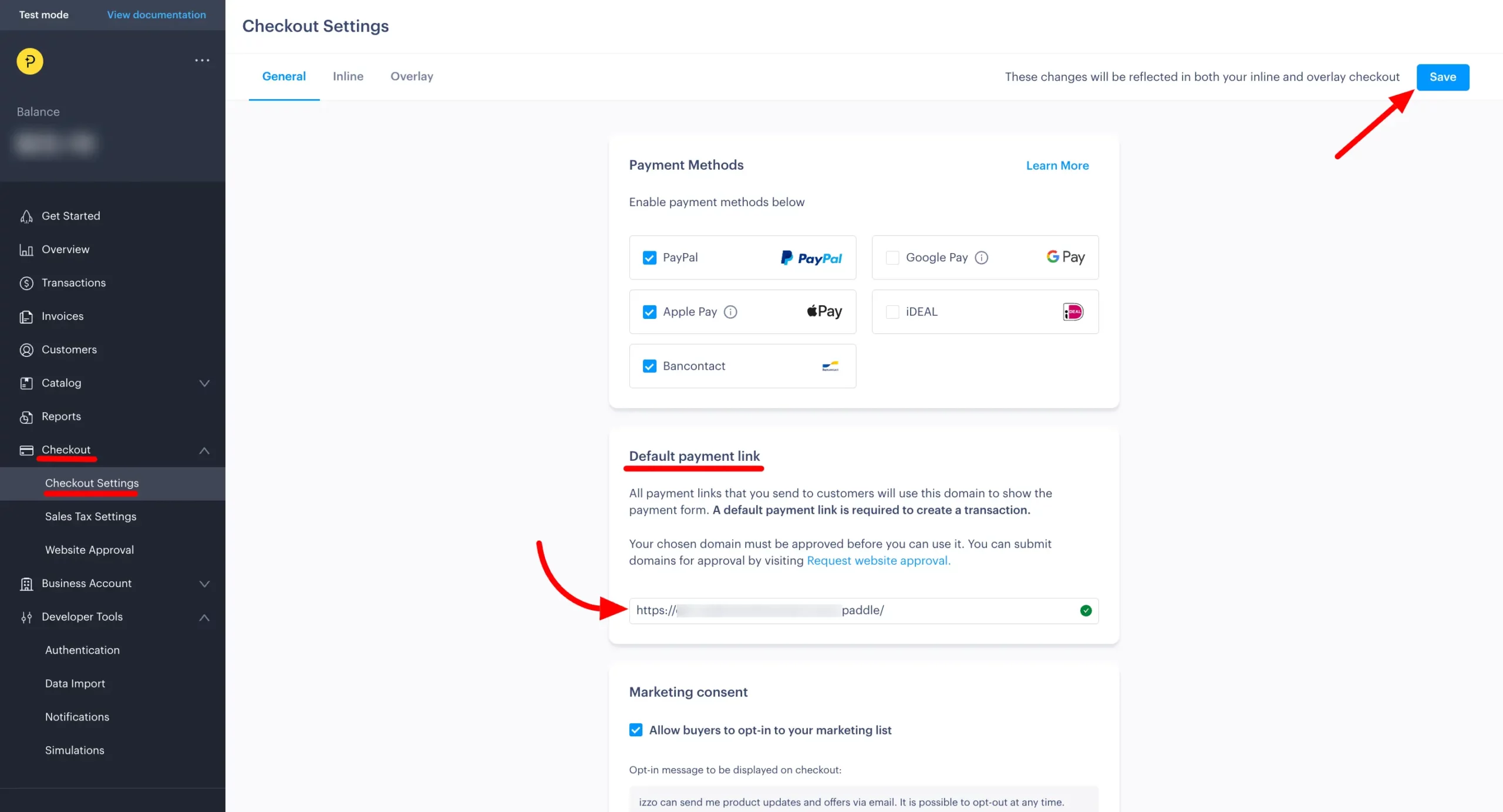Open Sales Tax Settings in sidebar
The width and height of the screenshot is (1503, 812).
pos(90,517)
